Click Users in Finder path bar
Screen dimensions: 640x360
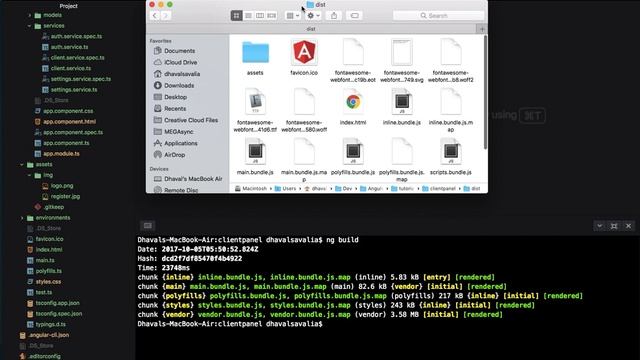click(285, 189)
